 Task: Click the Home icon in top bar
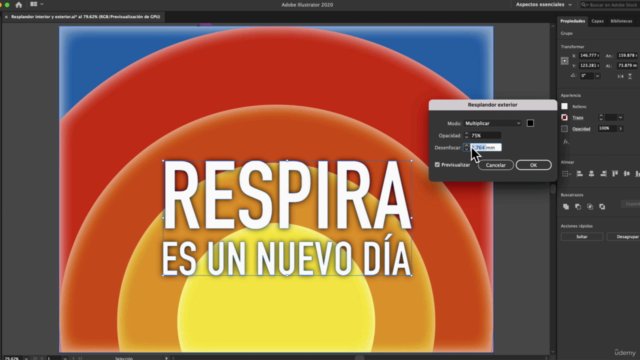point(19,5)
